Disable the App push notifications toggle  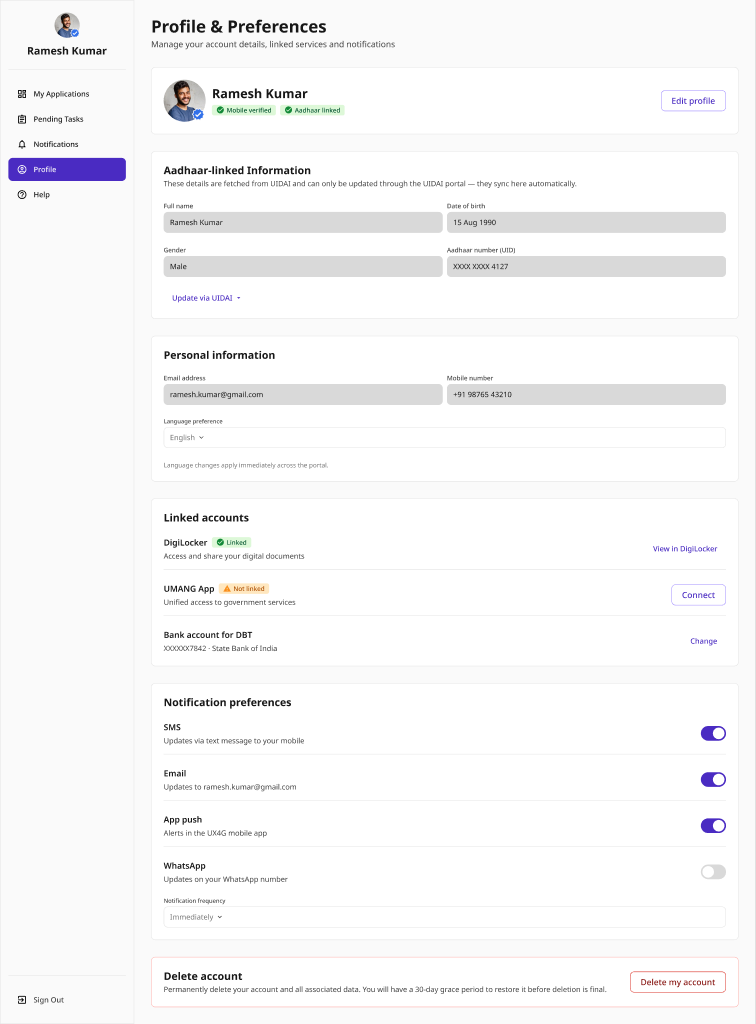[x=713, y=825]
